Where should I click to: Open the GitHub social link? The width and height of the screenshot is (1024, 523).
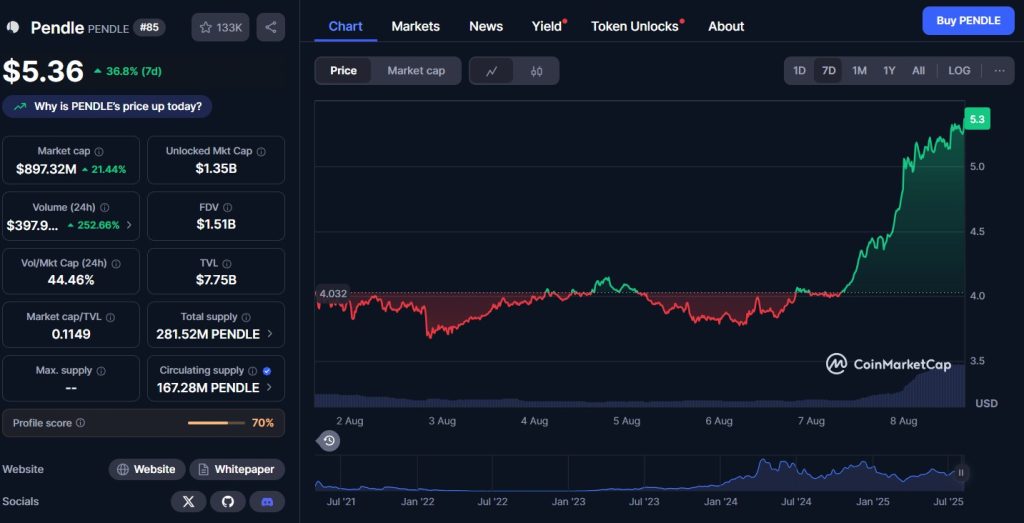coord(228,501)
